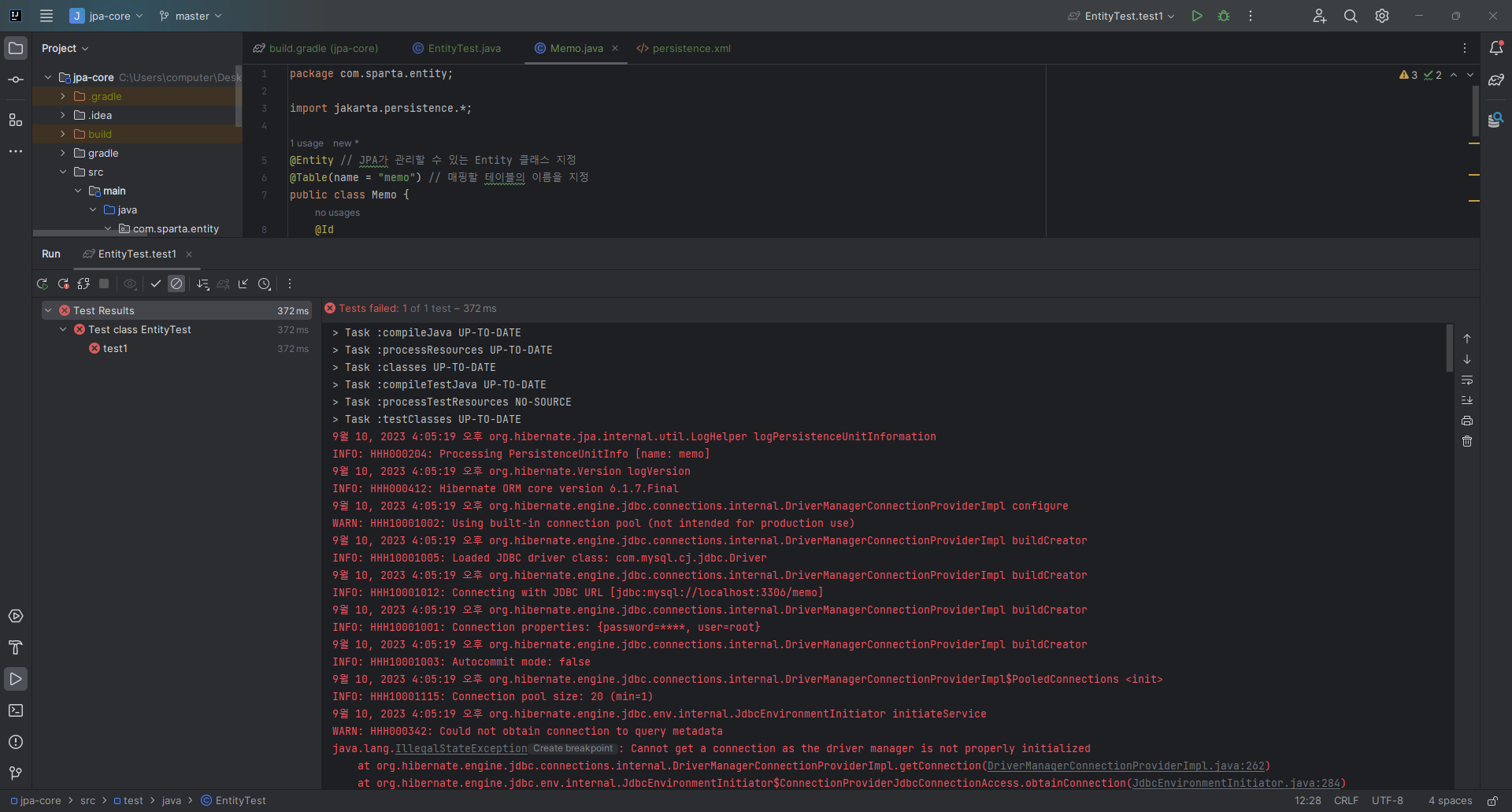Print console output icon
1512x812 pixels.
click(x=1467, y=421)
